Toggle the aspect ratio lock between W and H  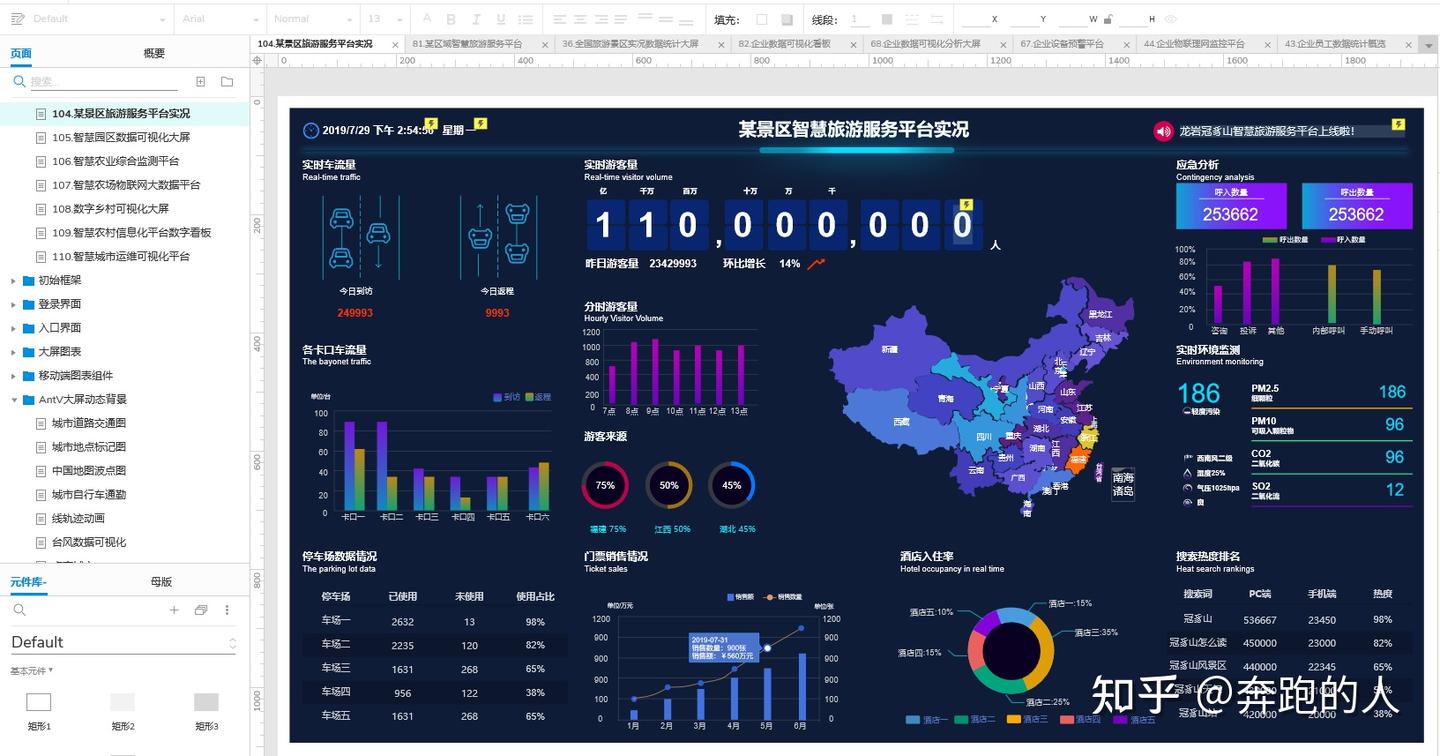tap(1108, 19)
